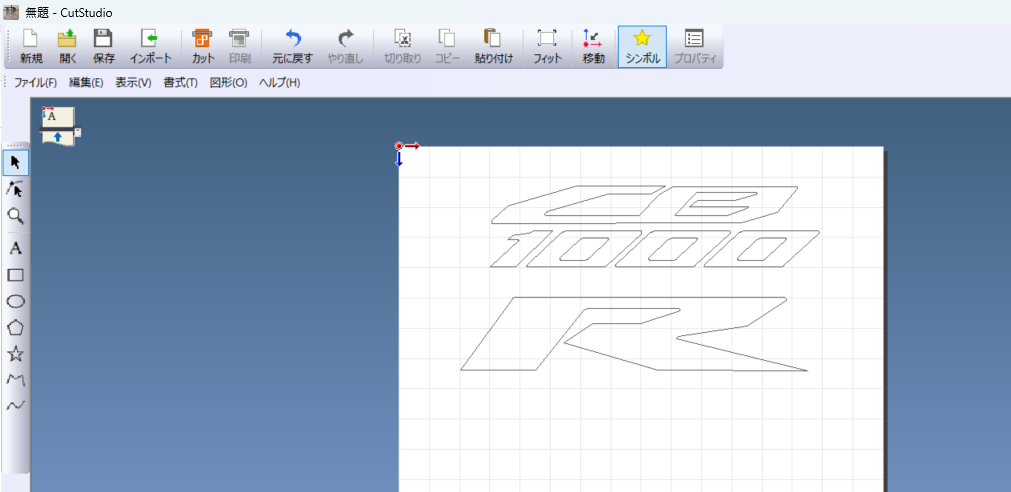
Task: Click the 印刷 (Print) toolbar icon
Action: coord(239,46)
